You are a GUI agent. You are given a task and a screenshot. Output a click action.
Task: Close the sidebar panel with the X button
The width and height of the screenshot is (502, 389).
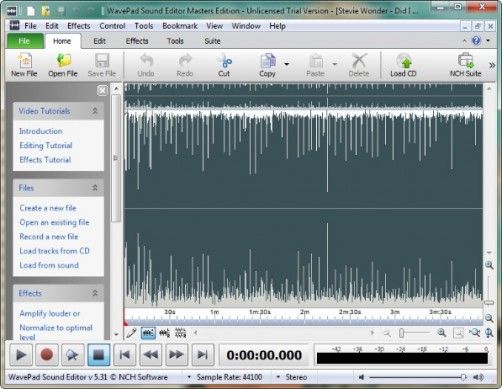[103, 90]
